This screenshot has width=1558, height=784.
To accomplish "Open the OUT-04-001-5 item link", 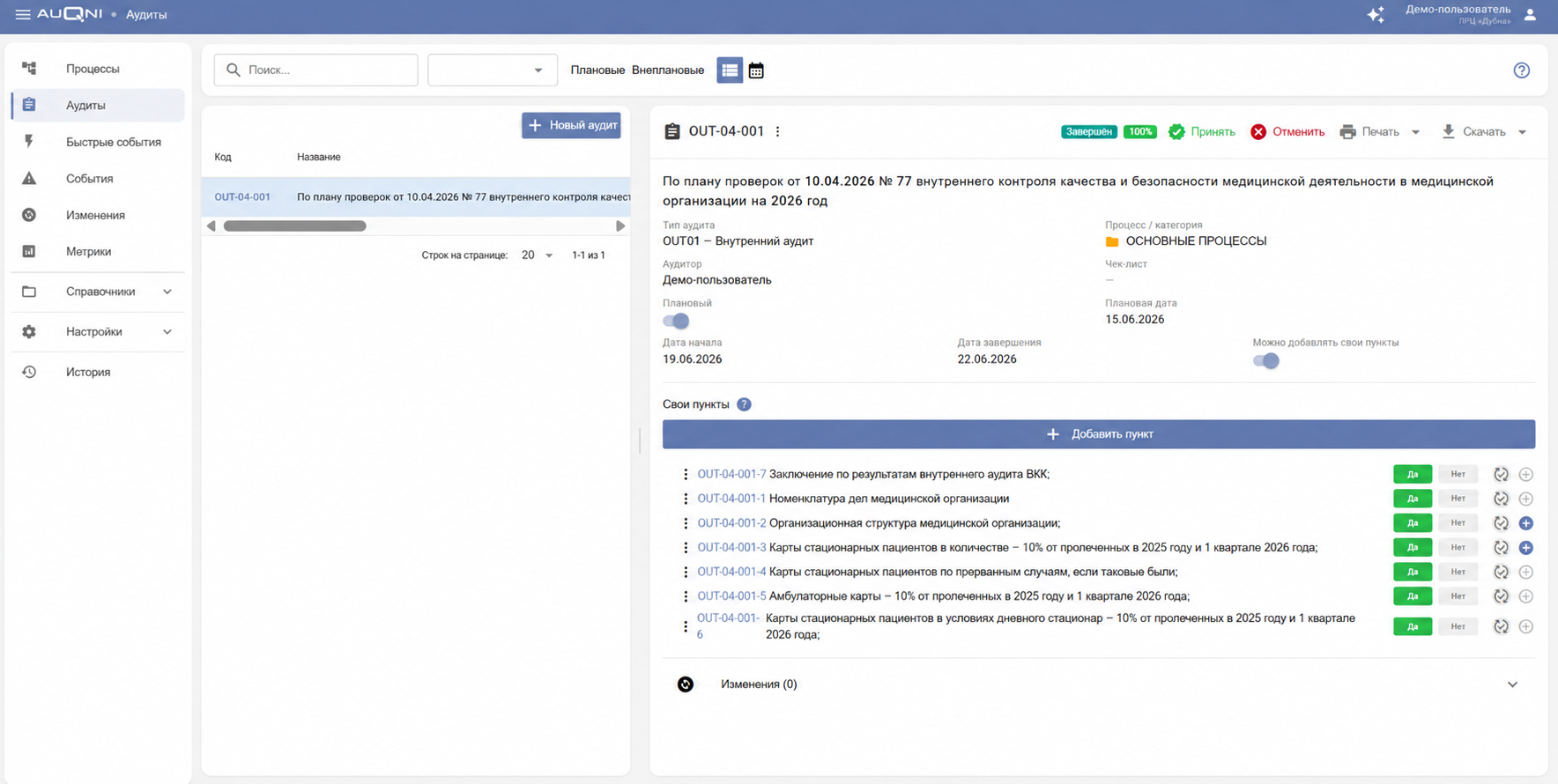I will (x=731, y=596).
